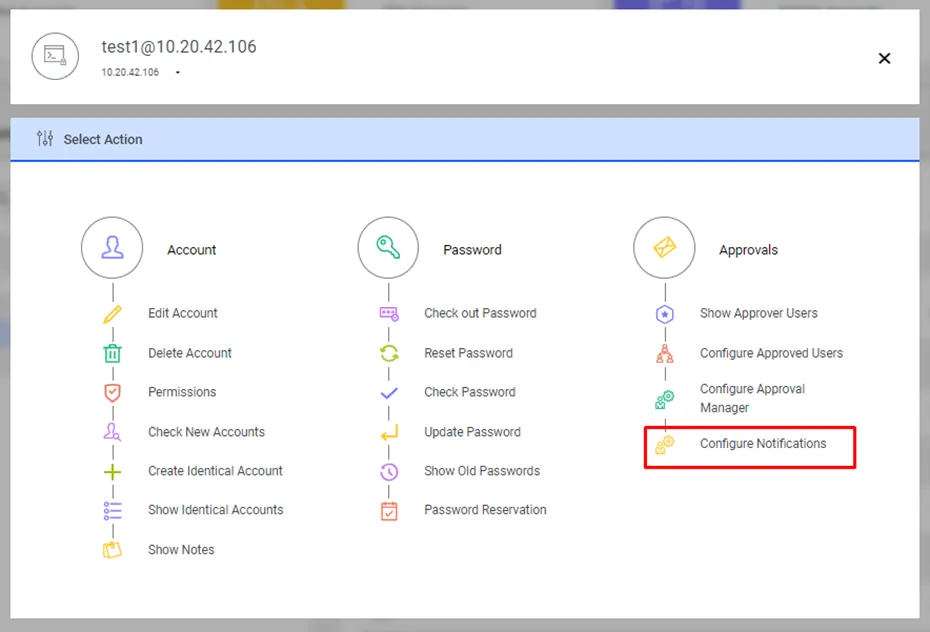
Task: Click the green refresh icon for Reset Password
Action: click(389, 353)
